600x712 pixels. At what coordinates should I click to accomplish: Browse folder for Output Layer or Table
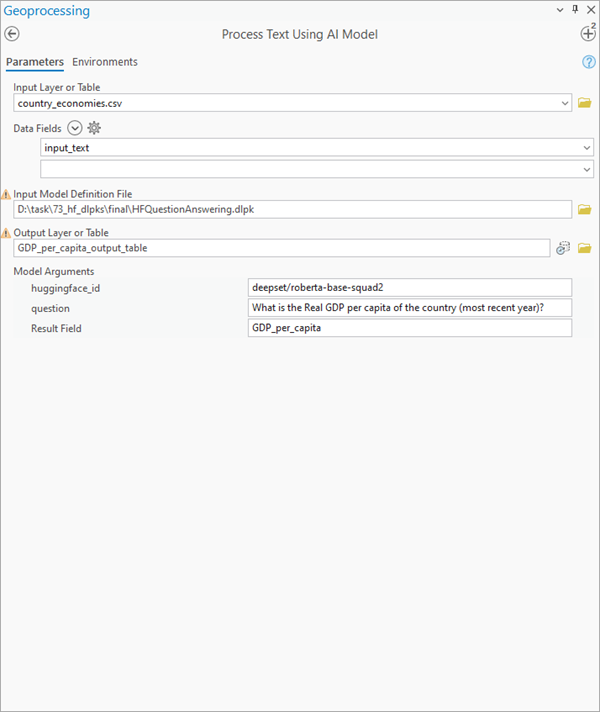[585, 248]
